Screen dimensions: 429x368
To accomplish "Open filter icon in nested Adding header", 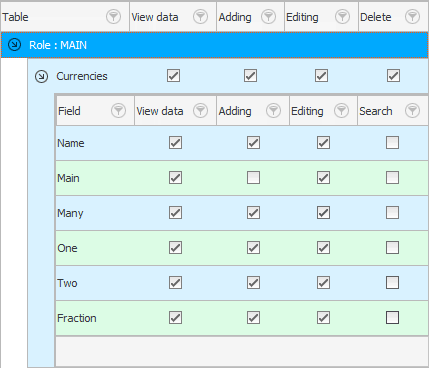I will (x=273, y=110).
